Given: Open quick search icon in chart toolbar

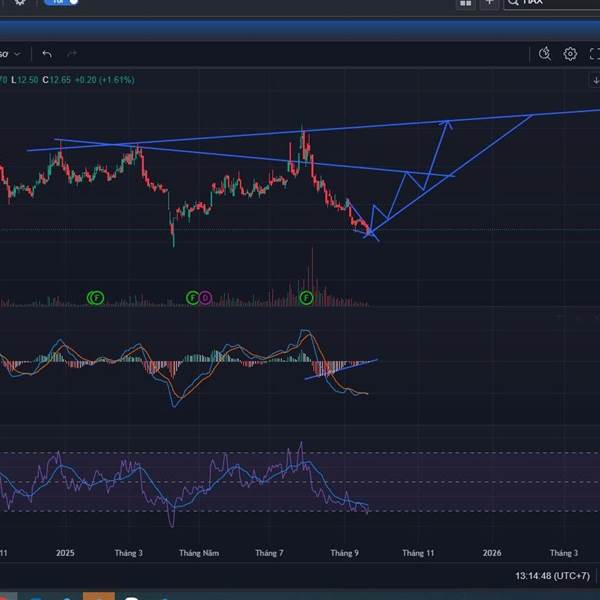Looking at the screenshot, I should point(545,54).
